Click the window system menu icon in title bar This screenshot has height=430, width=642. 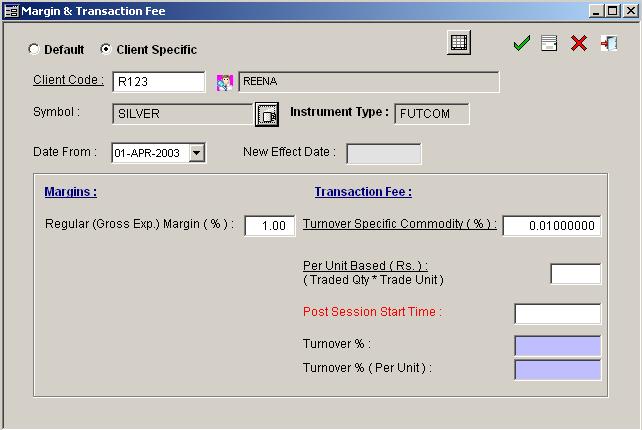pos(11,11)
